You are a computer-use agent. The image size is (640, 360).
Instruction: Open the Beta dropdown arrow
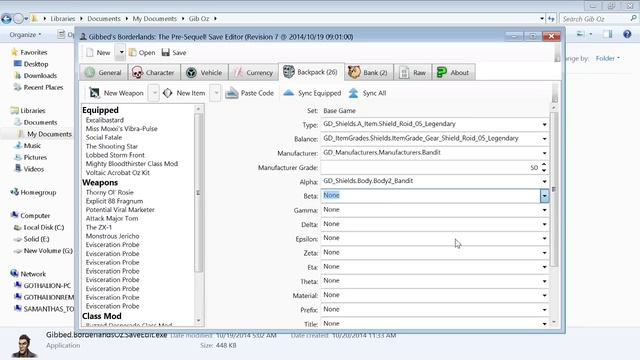tap(544, 196)
